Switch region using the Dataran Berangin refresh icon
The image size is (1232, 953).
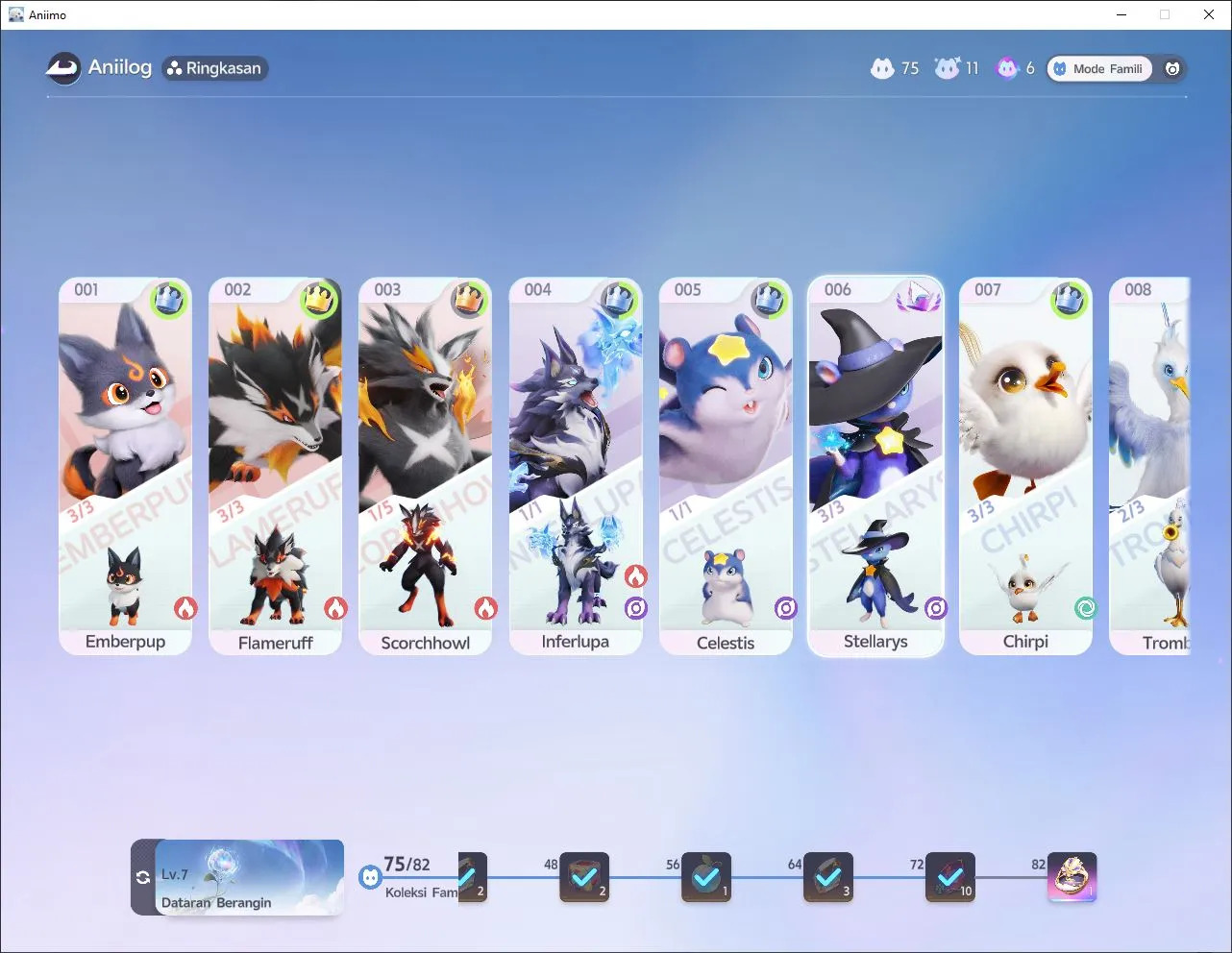(x=143, y=877)
